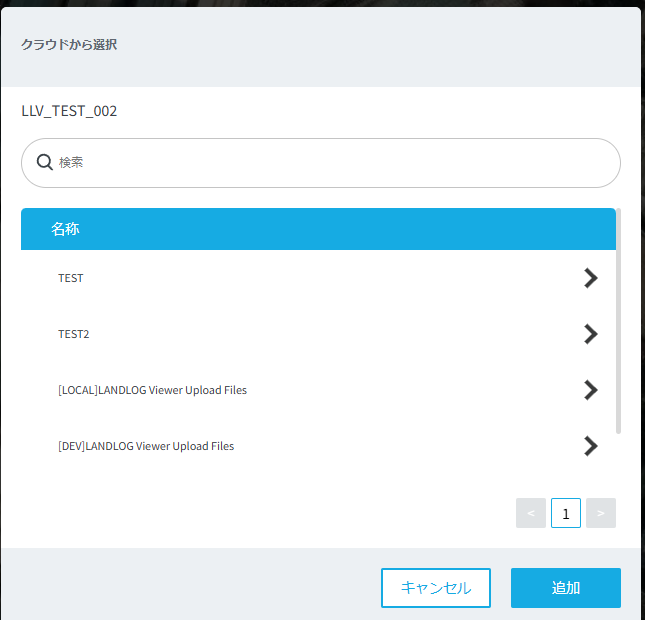Open TEST2 using its right chevron
The height and width of the screenshot is (620, 645).
[x=590, y=334]
